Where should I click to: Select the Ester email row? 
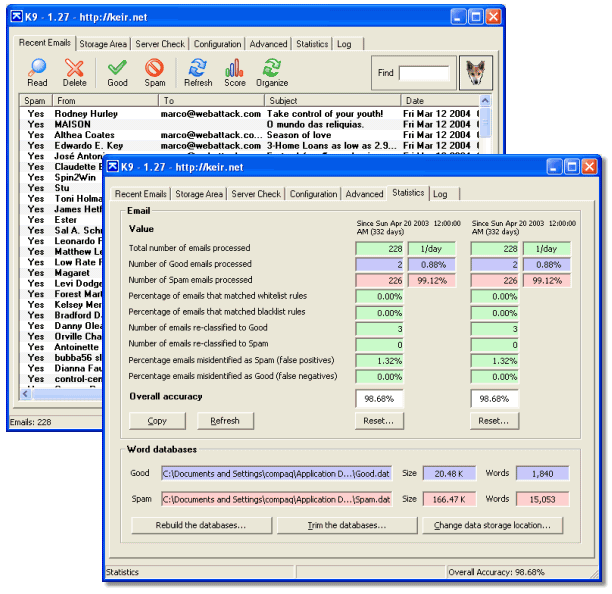61,220
